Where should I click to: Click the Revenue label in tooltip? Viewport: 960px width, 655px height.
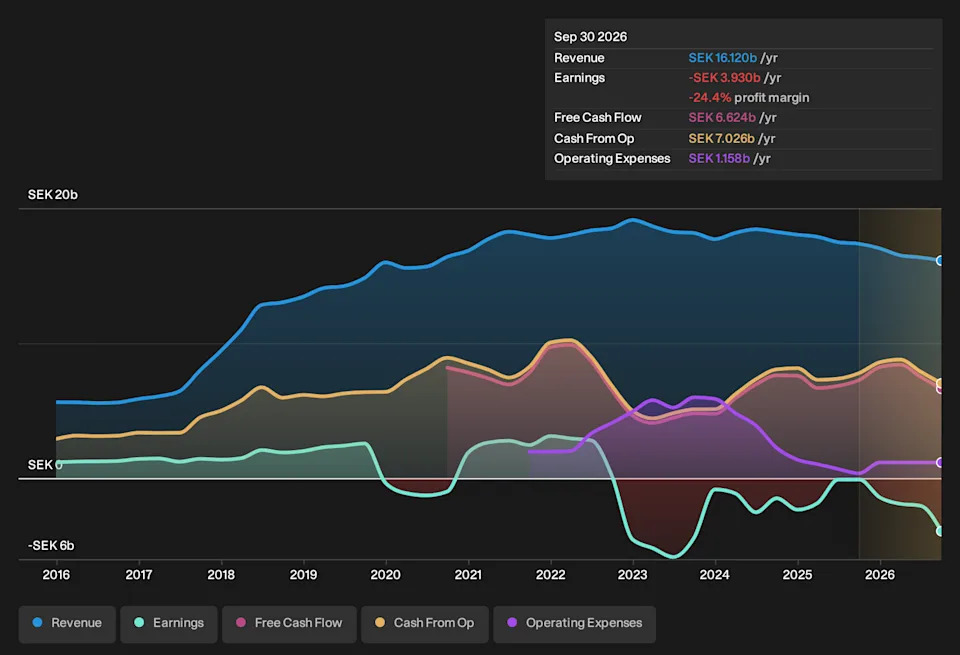click(579, 58)
